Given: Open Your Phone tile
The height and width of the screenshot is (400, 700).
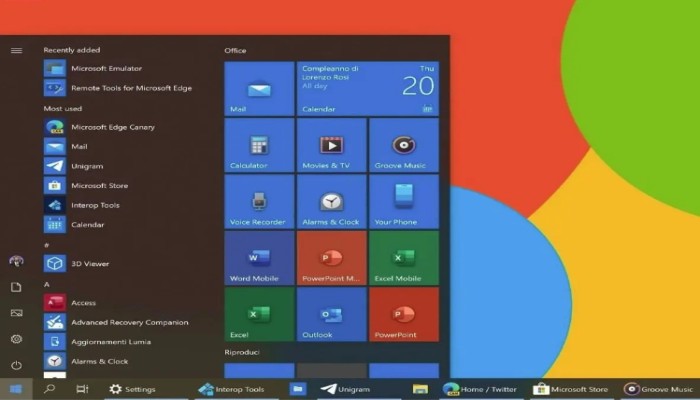Looking at the screenshot, I should pyautogui.click(x=404, y=201).
